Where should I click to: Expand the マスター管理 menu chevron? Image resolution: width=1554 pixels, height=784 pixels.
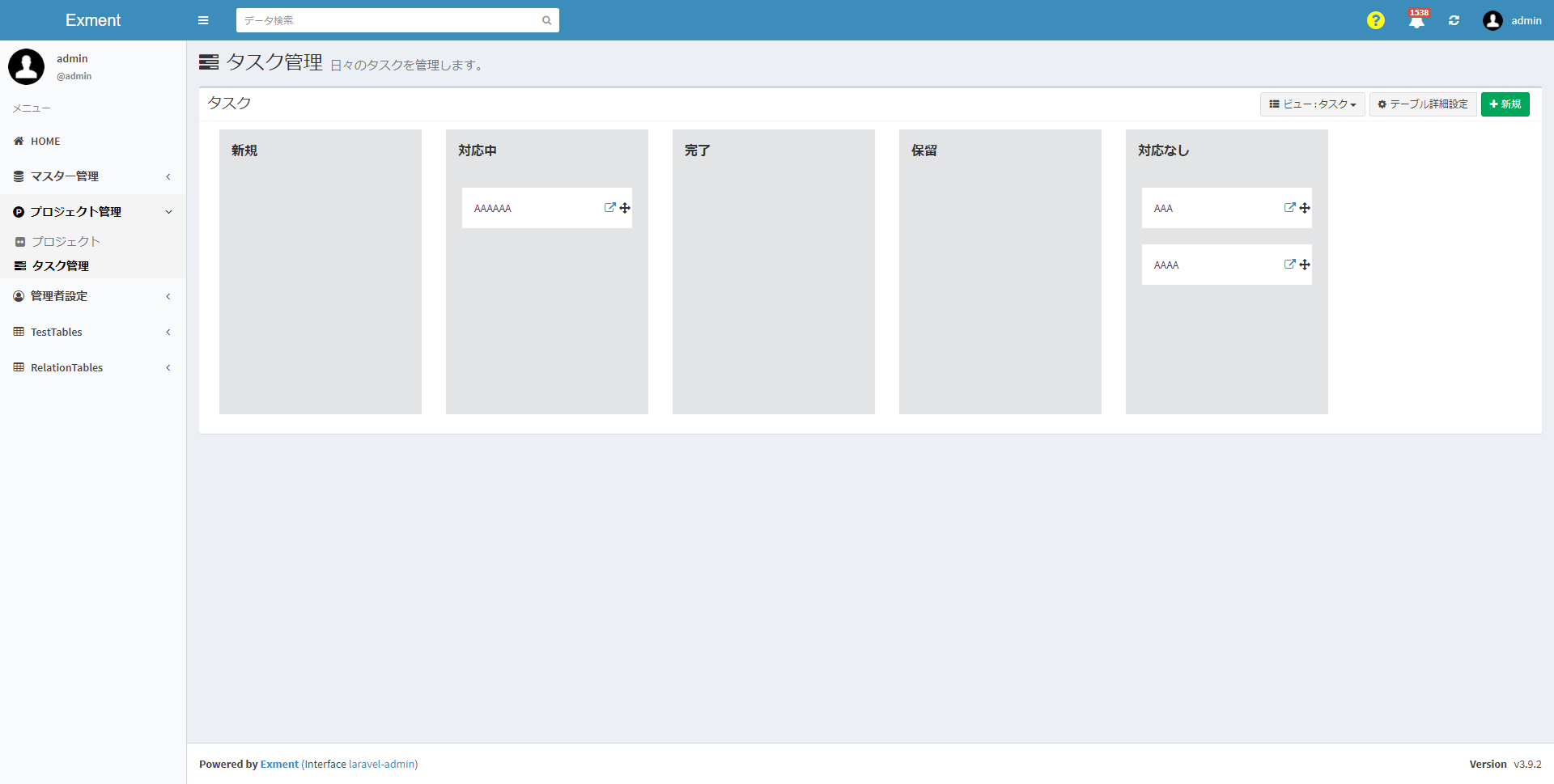point(168,176)
